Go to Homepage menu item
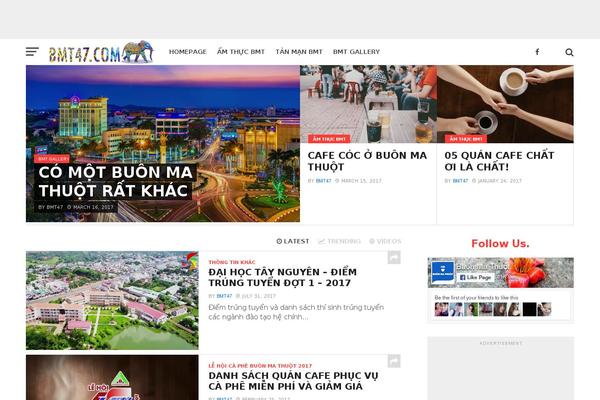The height and width of the screenshot is (400, 600). click(x=188, y=52)
